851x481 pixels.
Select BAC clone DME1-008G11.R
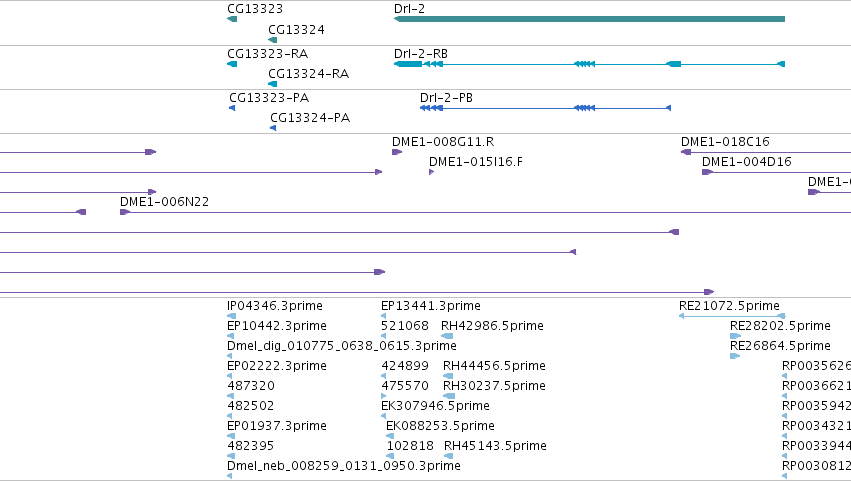443,142
